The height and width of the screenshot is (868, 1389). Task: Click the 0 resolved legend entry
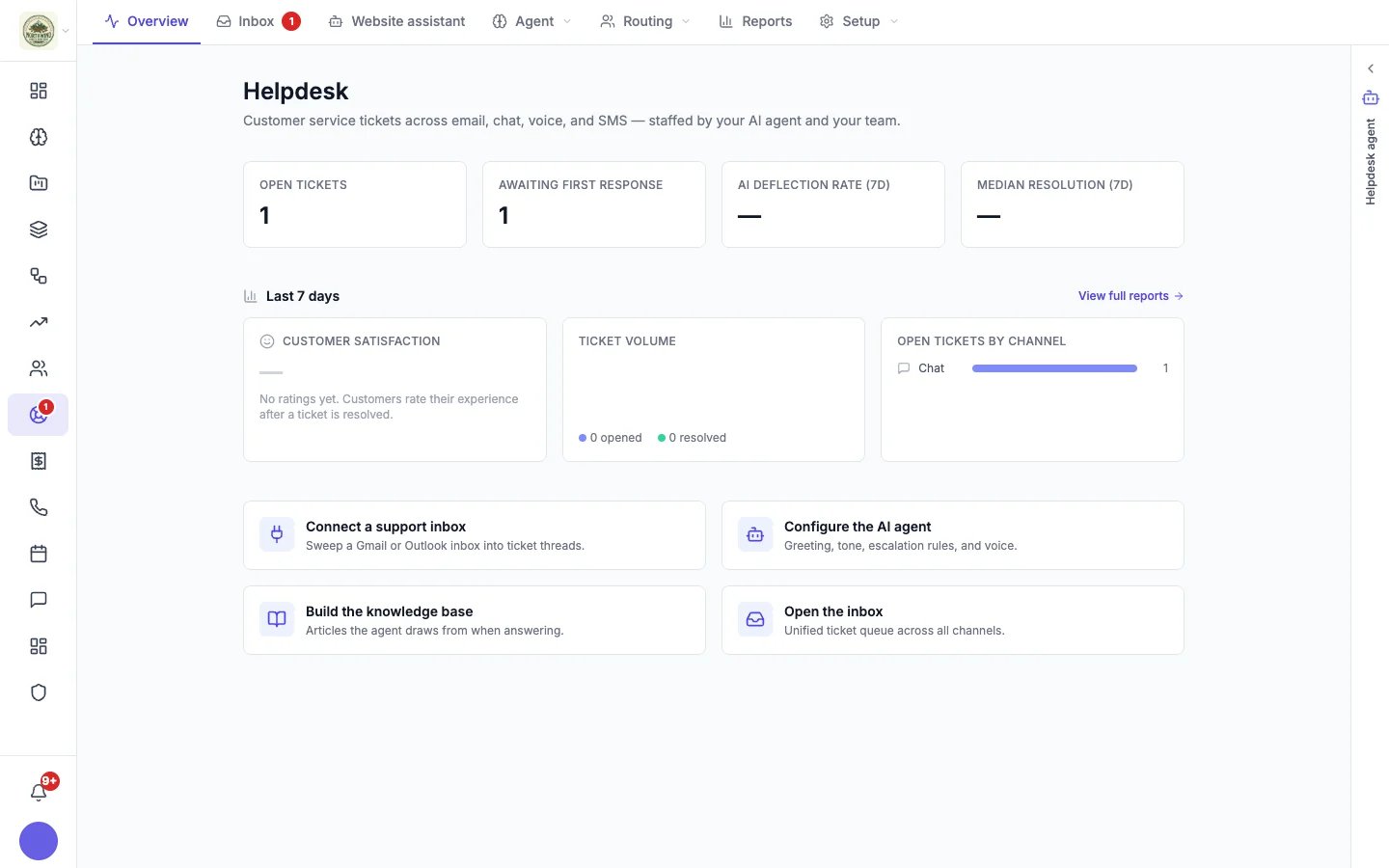(x=692, y=438)
